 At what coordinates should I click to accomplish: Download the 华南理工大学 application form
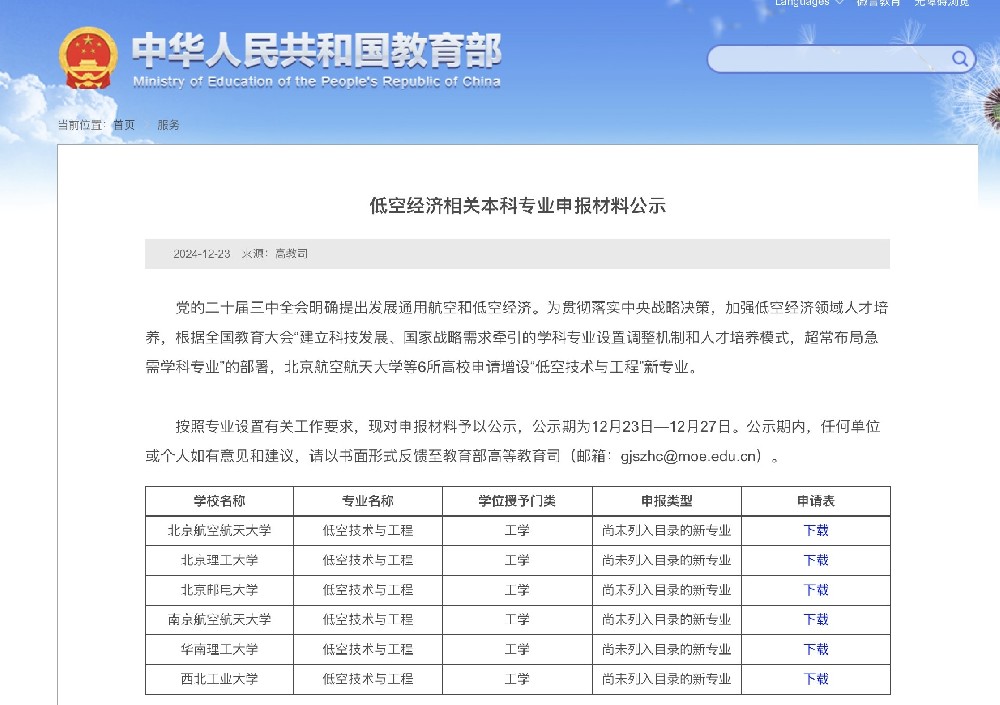tap(816, 649)
